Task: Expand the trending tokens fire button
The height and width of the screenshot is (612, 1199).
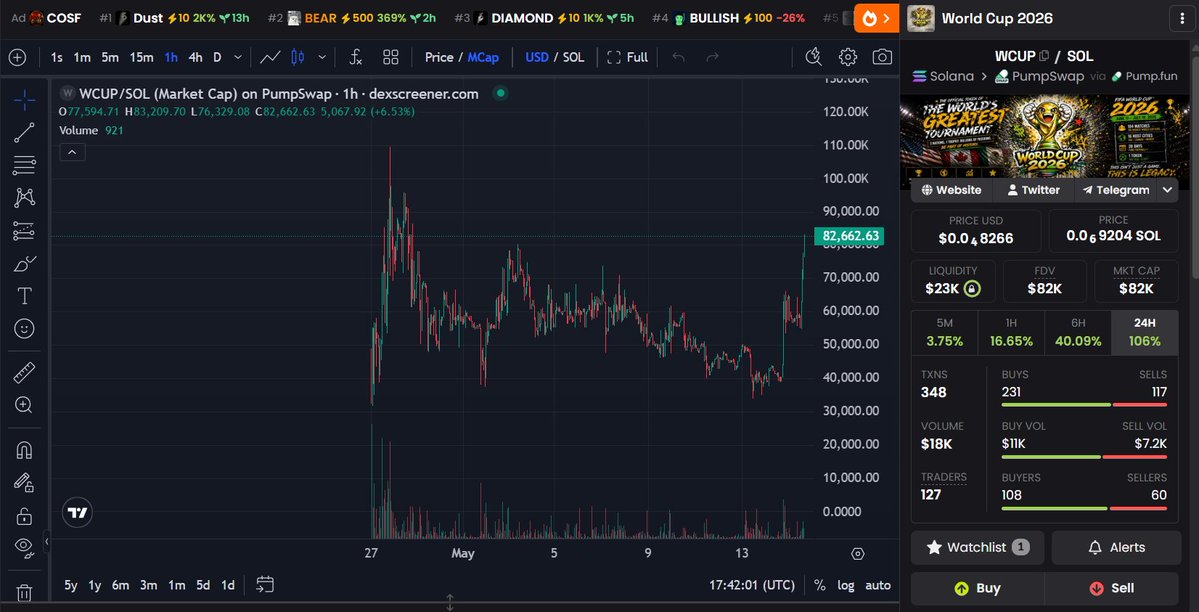Action: (876, 18)
